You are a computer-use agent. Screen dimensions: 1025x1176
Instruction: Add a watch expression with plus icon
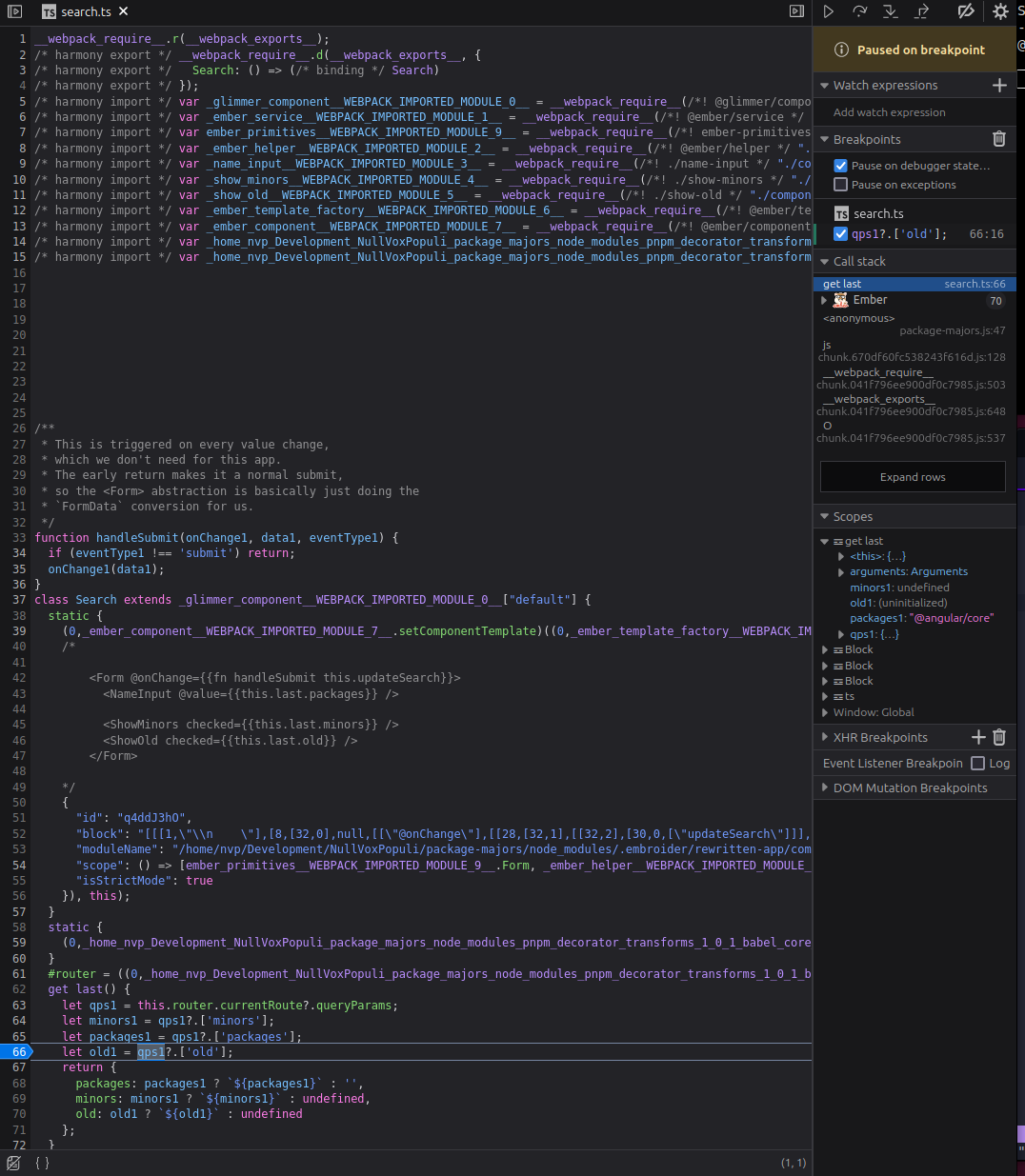coord(999,85)
